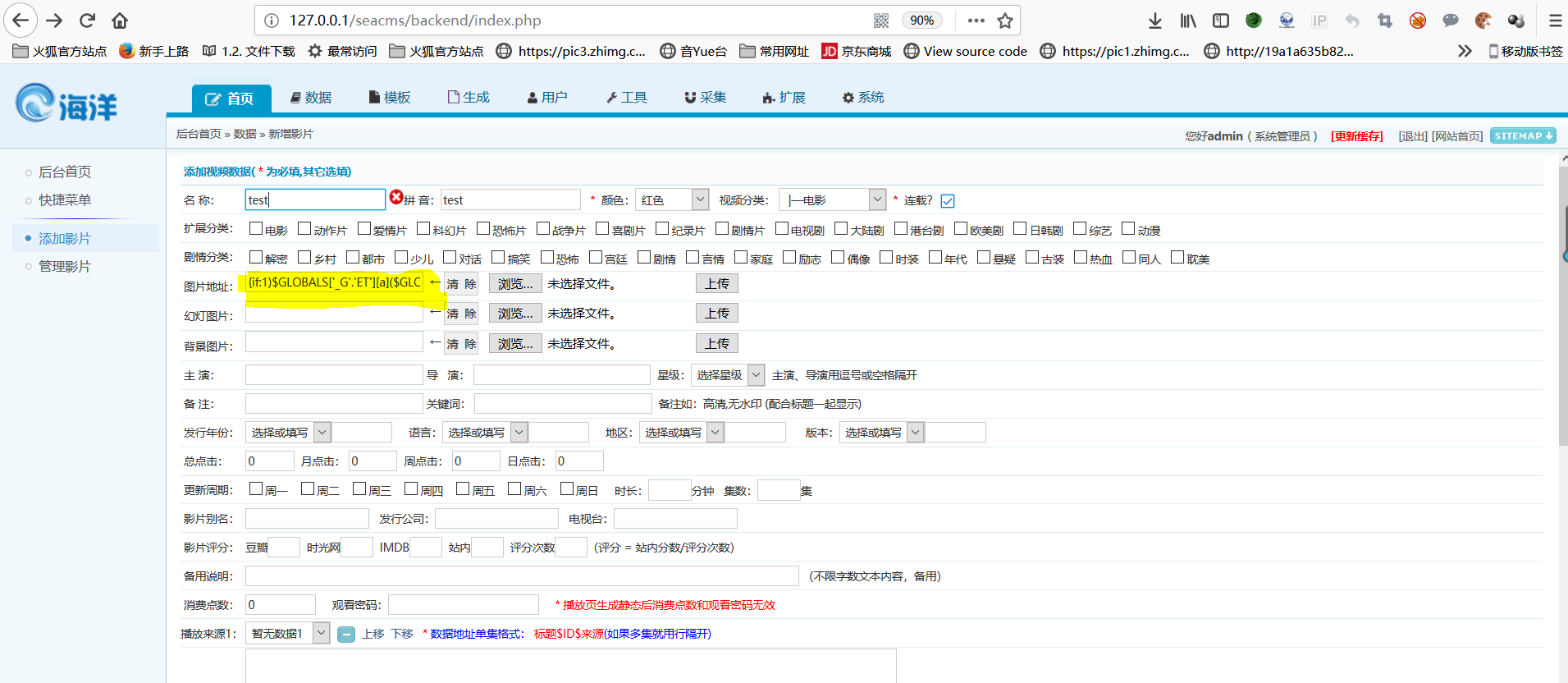Click the 更新缓存 link
1568x683 pixels.
[1356, 136]
